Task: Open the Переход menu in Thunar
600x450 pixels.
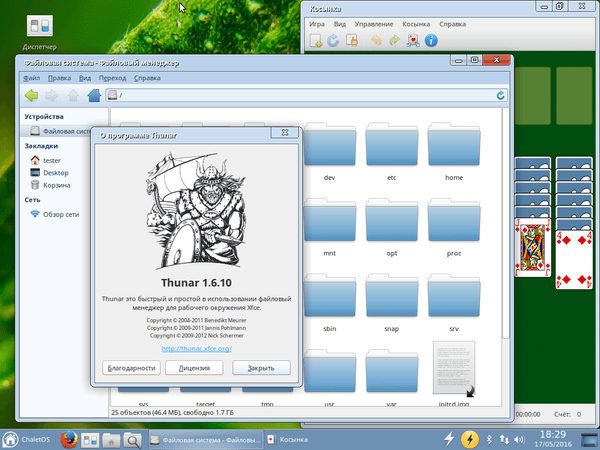Action: (112, 77)
